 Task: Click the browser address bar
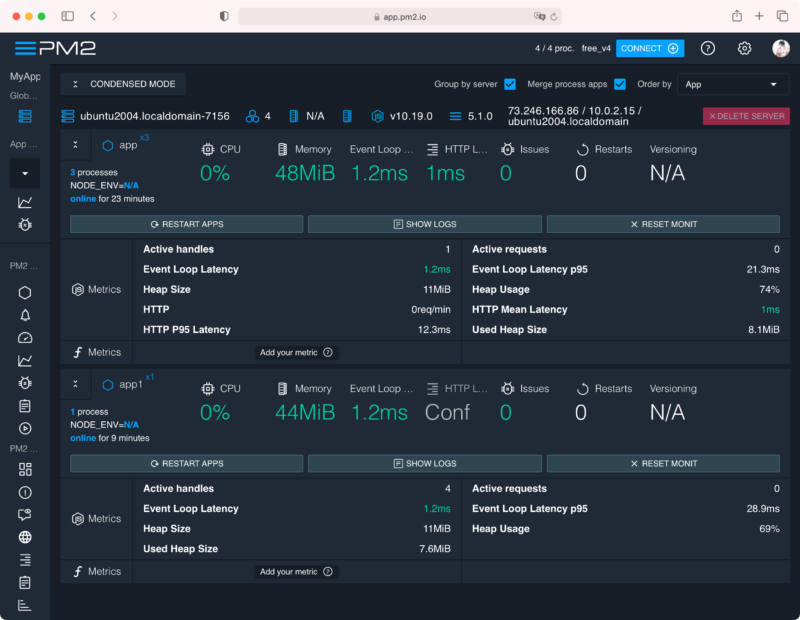pyautogui.click(x=400, y=16)
